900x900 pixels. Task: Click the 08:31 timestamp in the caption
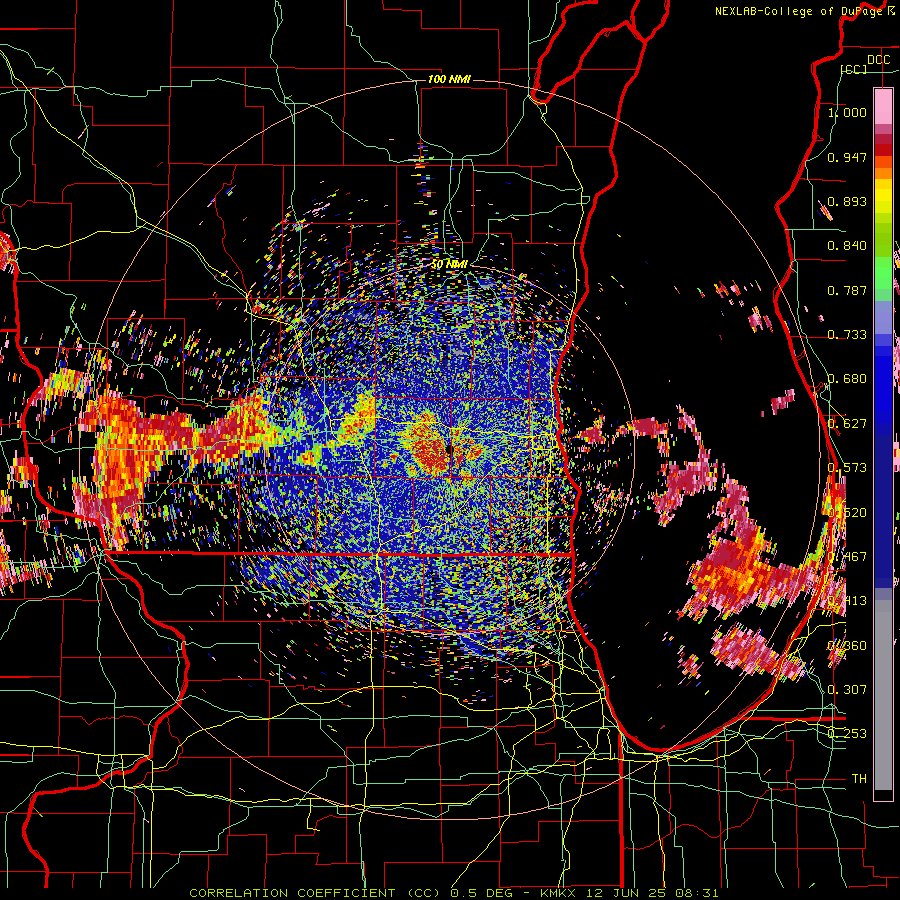point(697,893)
